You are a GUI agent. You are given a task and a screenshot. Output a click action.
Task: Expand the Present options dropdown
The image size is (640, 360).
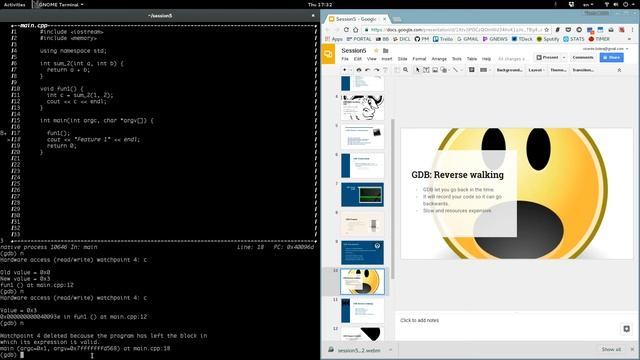[564, 58]
